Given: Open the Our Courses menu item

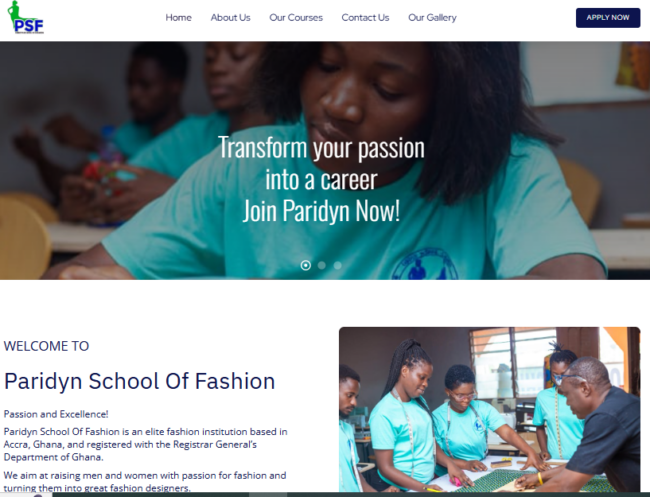Looking at the screenshot, I should tap(296, 17).
